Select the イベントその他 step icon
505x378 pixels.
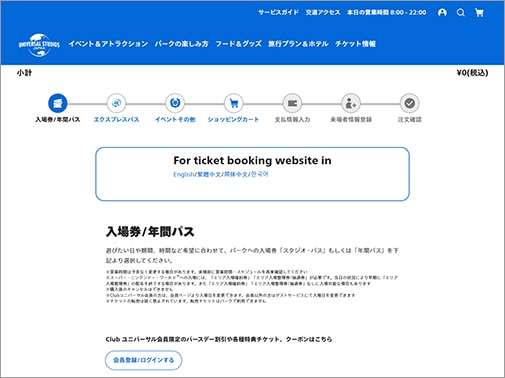(x=175, y=103)
